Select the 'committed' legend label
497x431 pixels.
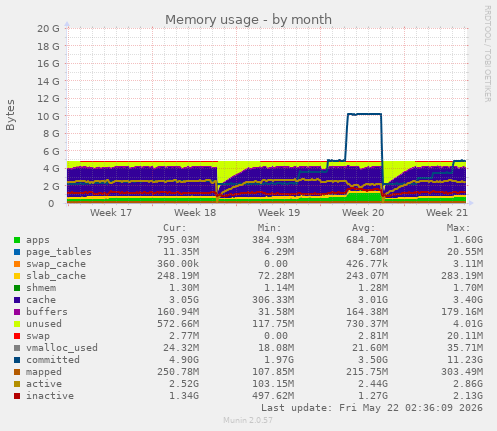point(53,360)
